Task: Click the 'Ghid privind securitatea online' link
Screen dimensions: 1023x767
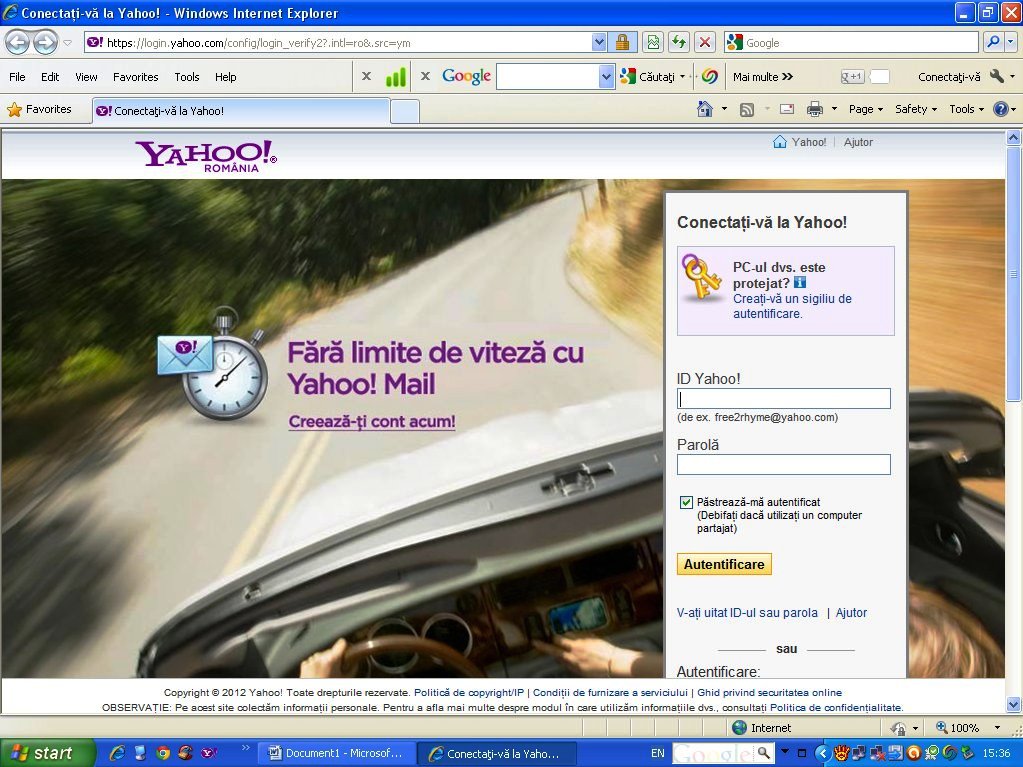Action: pyautogui.click(x=770, y=693)
